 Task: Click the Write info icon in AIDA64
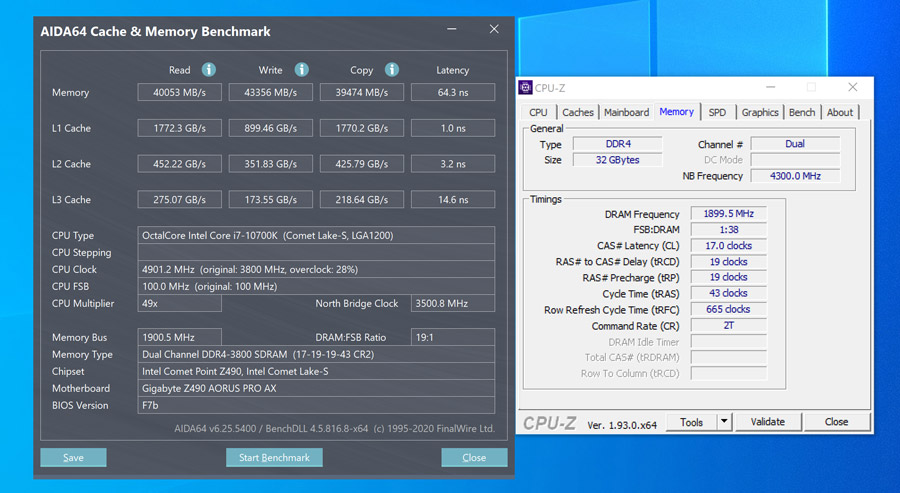tap(302, 69)
